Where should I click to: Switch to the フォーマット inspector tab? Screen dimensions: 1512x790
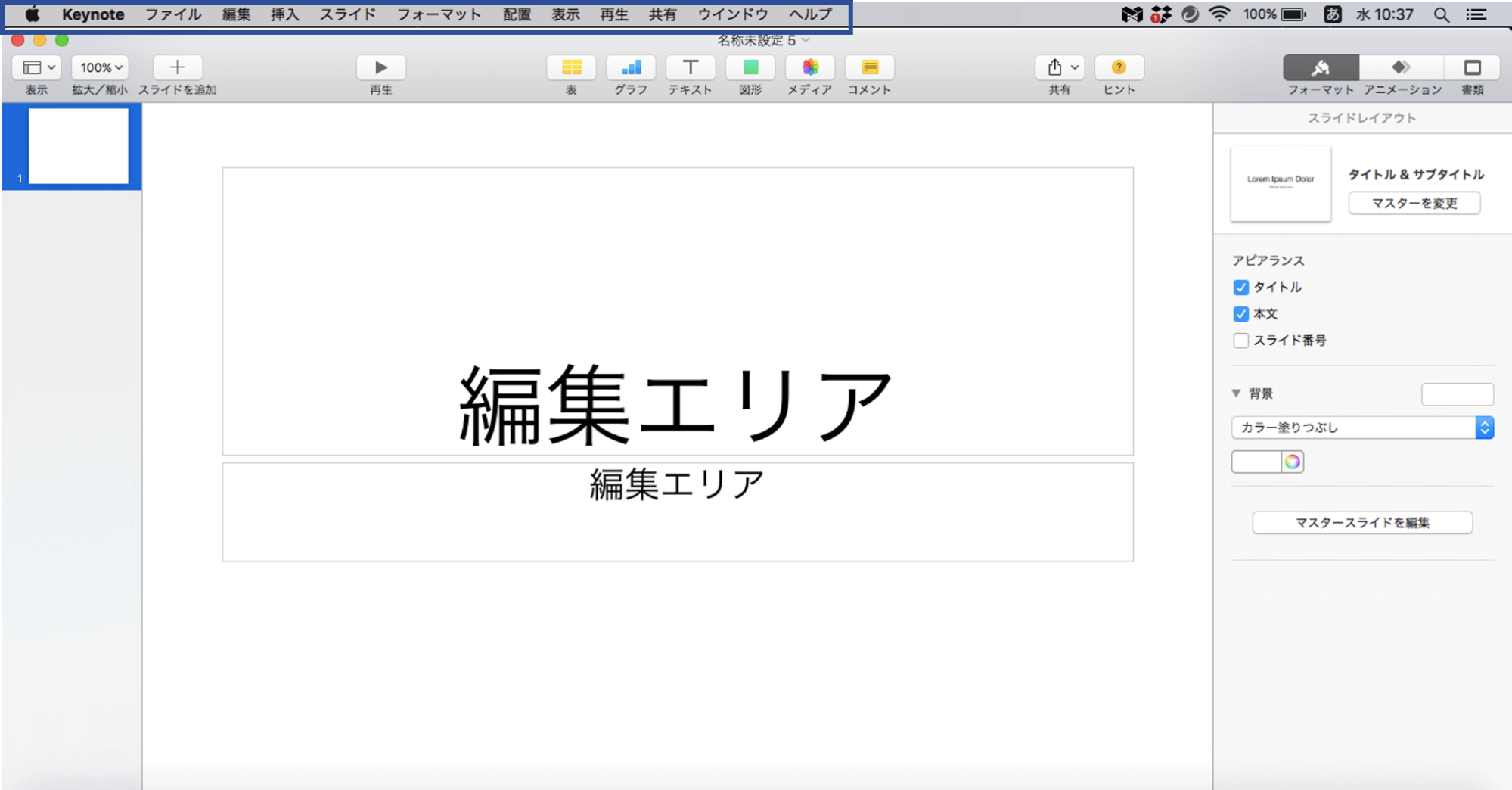point(1321,67)
